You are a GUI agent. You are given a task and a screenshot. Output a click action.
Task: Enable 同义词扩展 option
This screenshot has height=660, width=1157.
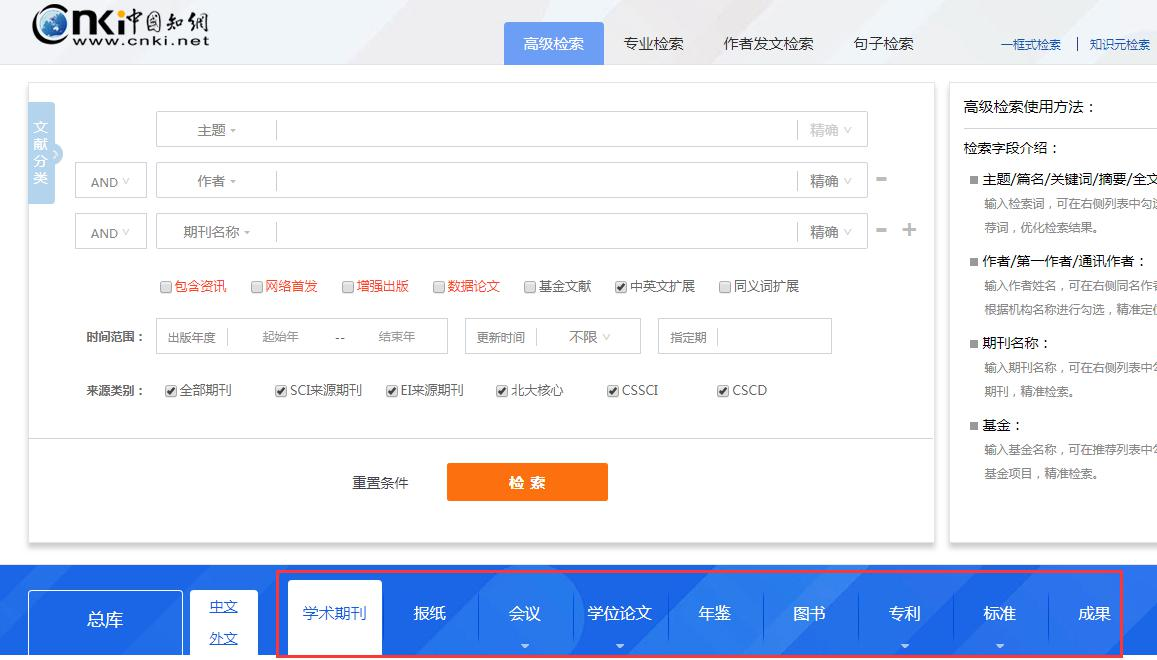click(x=724, y=287)
